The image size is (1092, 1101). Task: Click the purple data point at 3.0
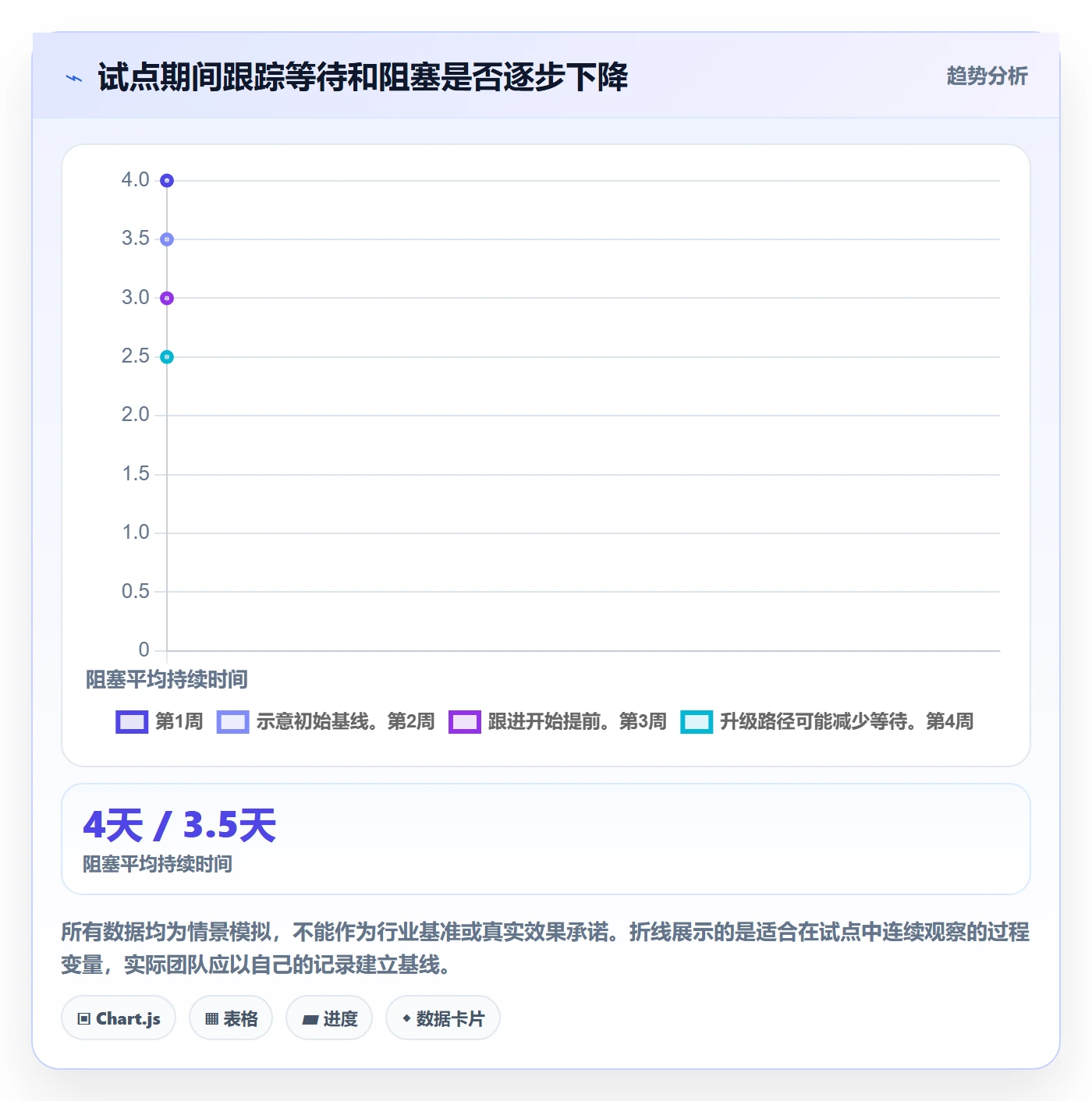167,298
